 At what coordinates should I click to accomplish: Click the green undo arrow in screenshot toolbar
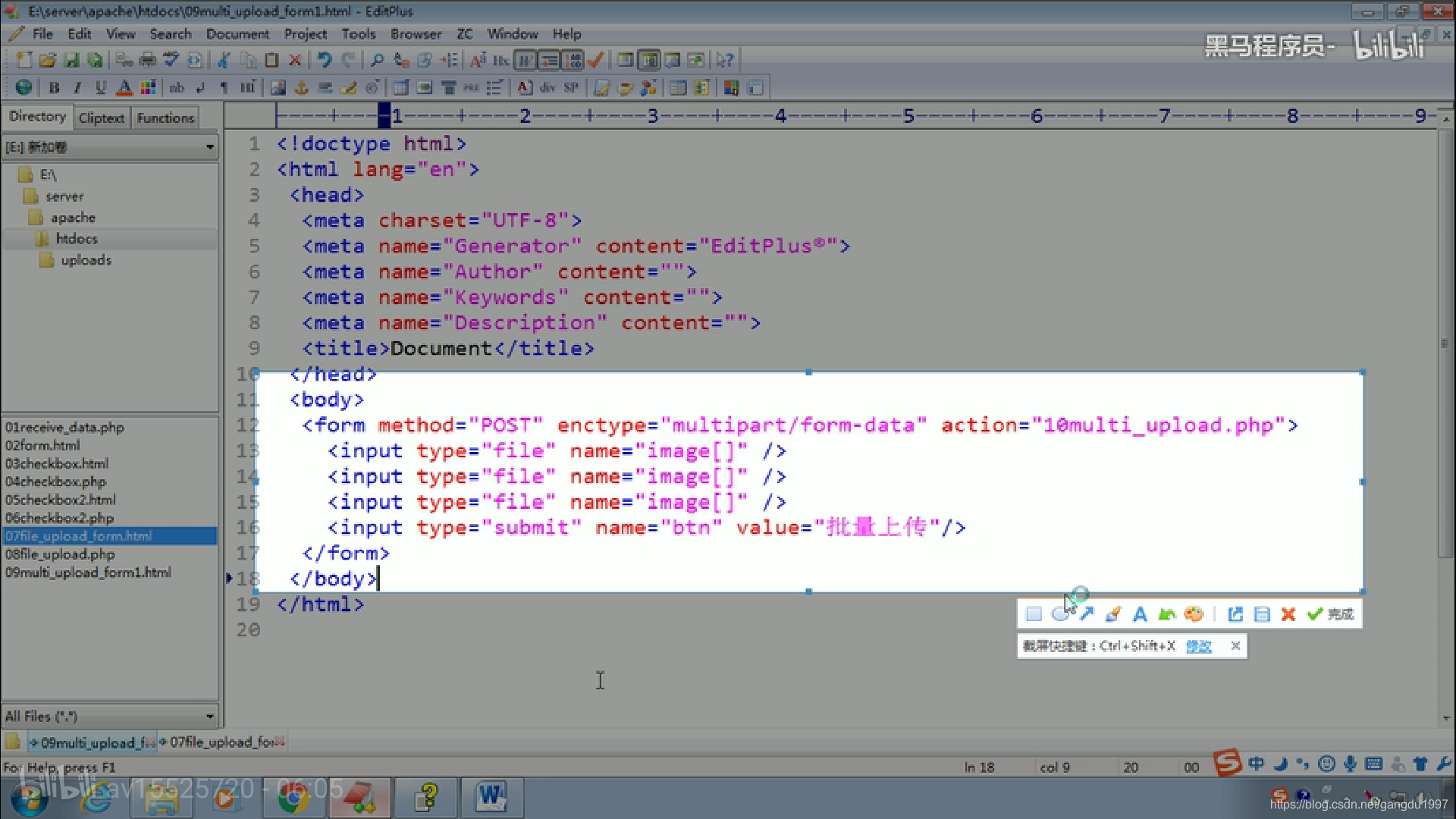(1166, 614)
